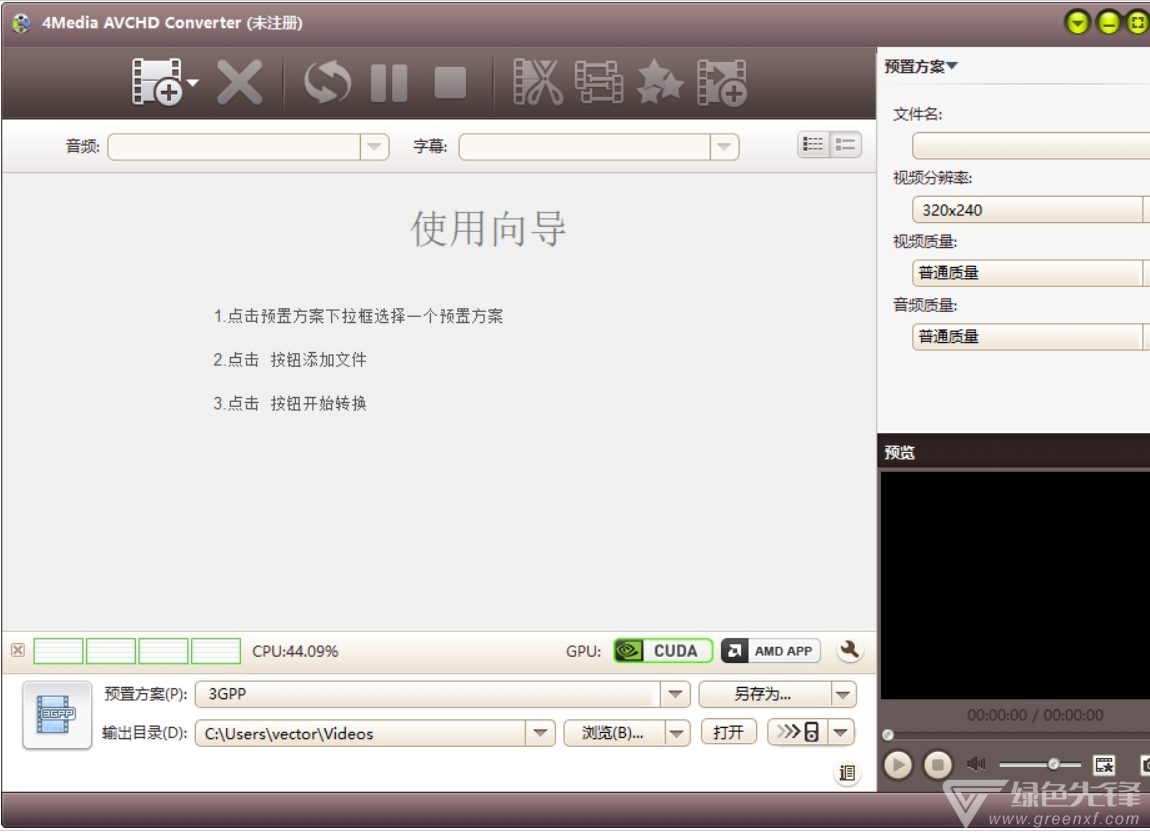The height and width of the screenshot is (833, 1150).
Task: Mute the preview speaker icon
Action: click(x=975, y=765)
